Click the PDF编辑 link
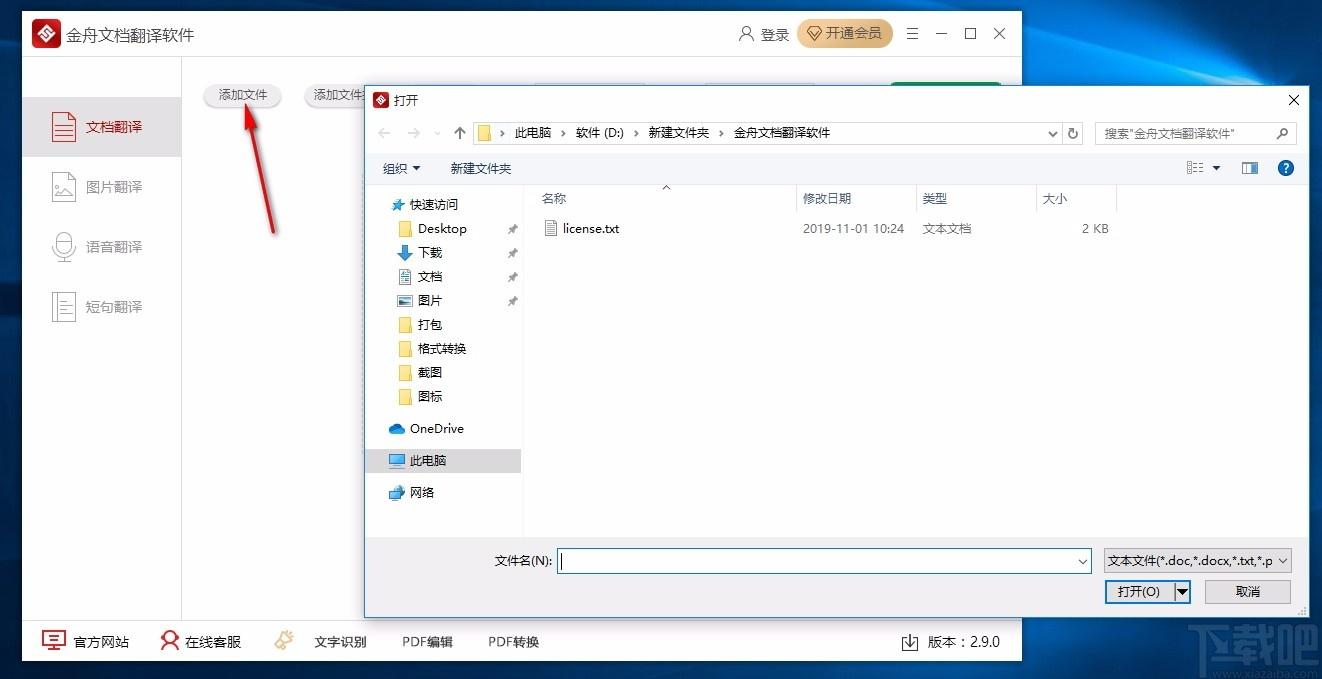 click(x=427, y=642)
